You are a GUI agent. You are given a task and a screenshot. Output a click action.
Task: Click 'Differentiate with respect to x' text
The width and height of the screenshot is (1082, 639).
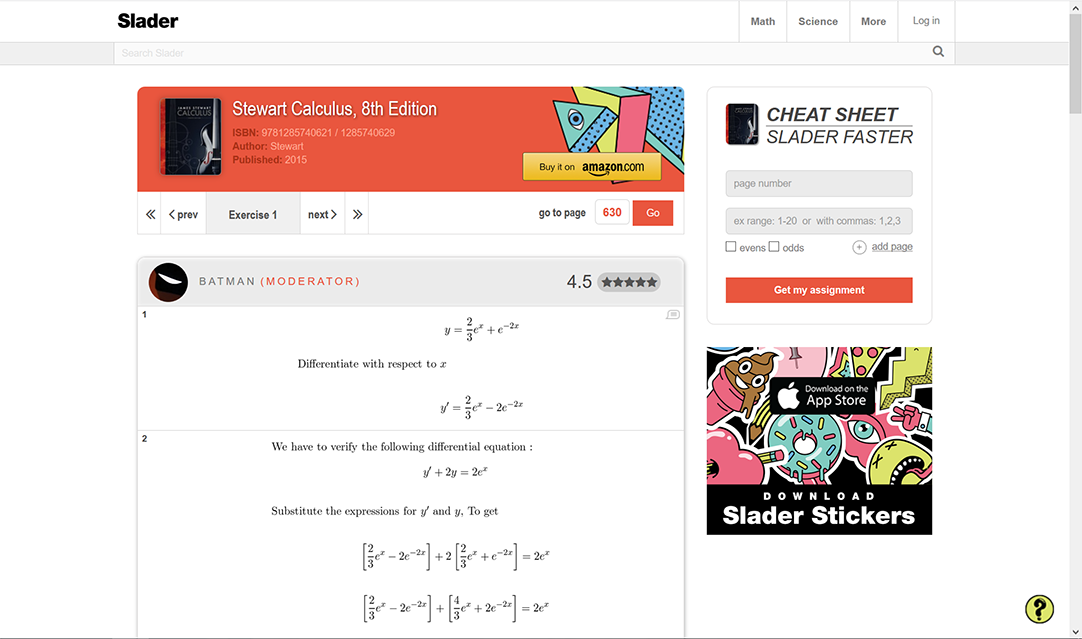(x=372, y=364)
